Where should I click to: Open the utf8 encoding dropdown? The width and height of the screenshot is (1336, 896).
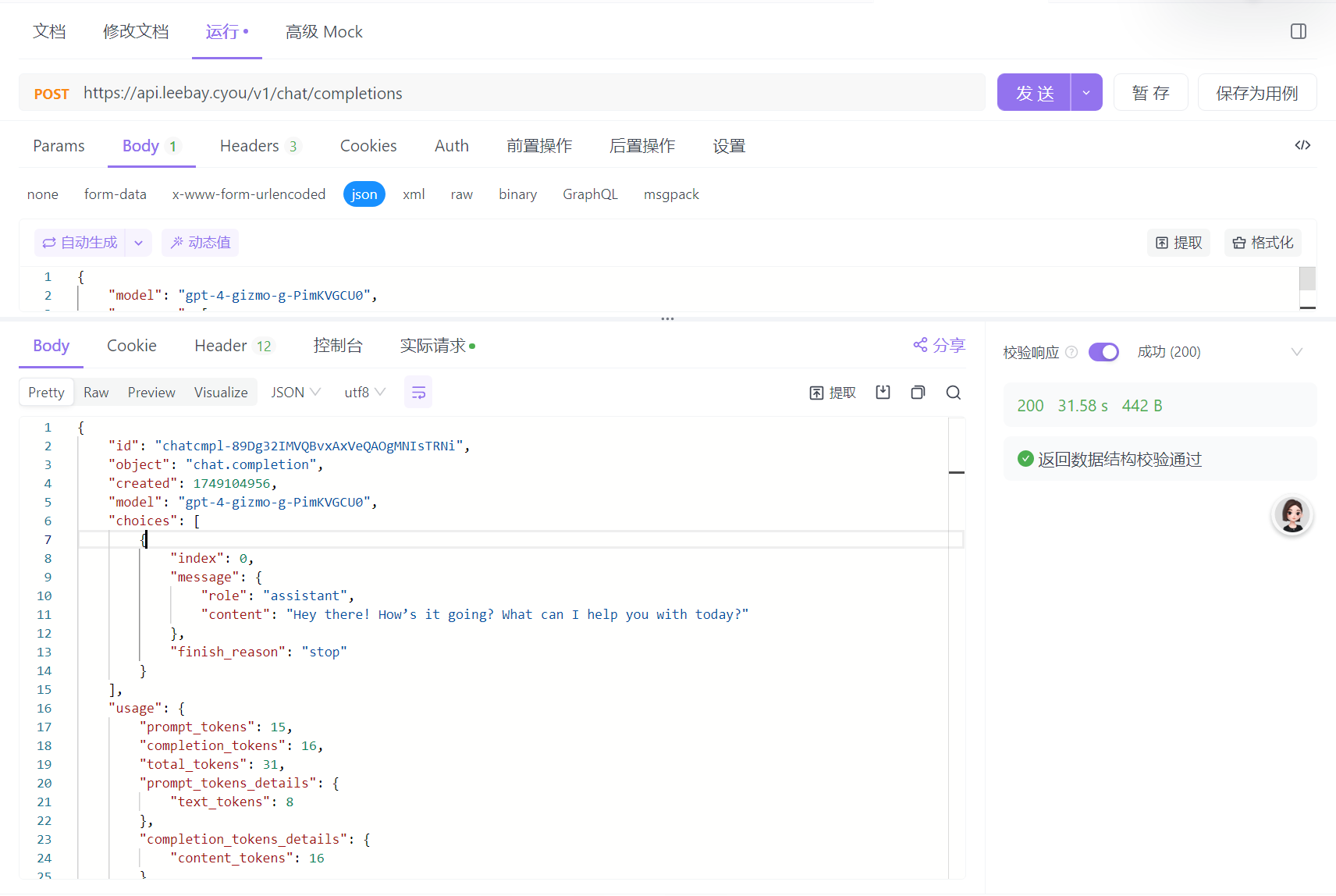[364, 393]
